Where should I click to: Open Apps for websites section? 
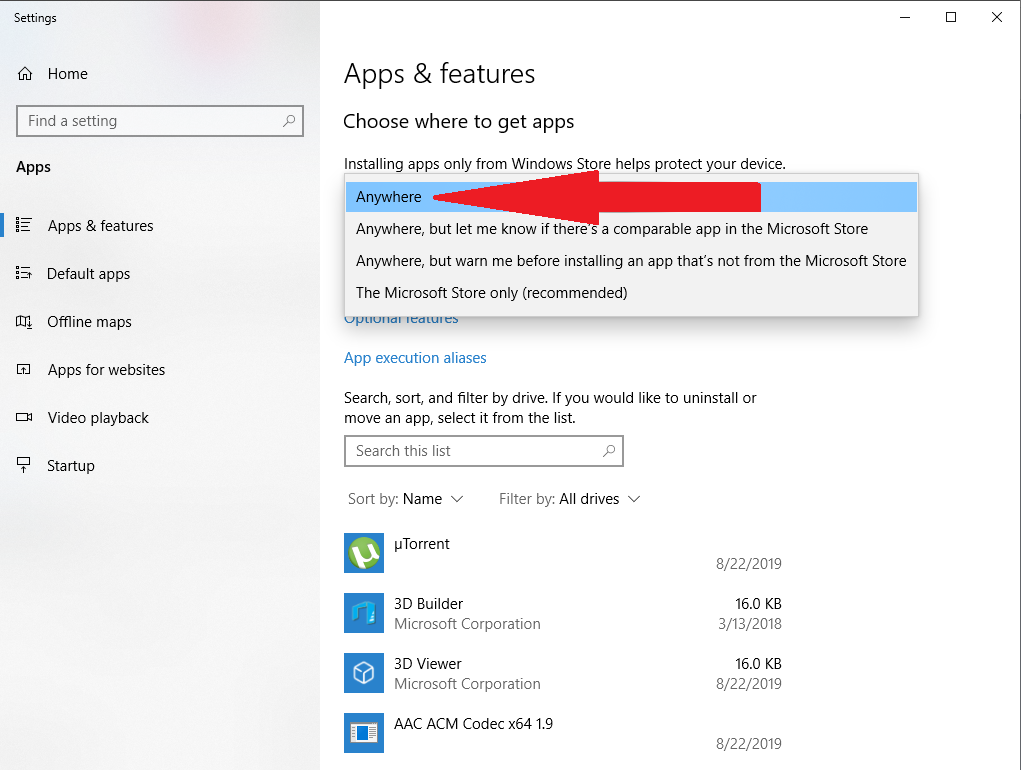coord(160,370)
